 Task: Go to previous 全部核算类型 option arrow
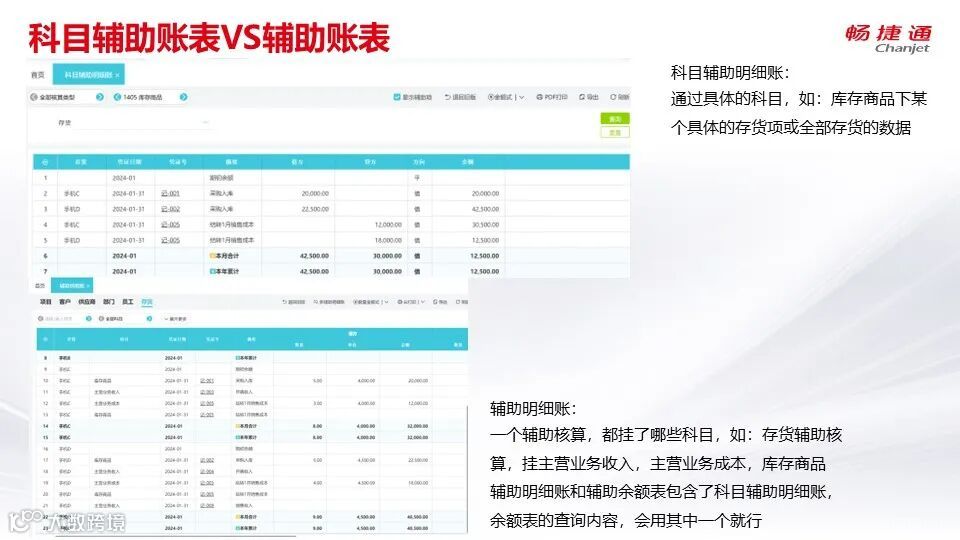coord(34,97)
